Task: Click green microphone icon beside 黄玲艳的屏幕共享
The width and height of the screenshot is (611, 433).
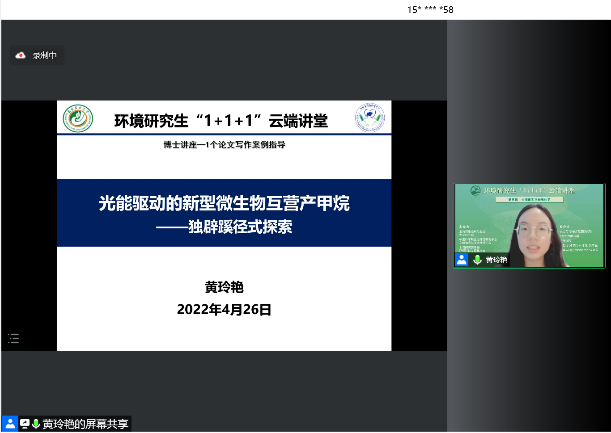Action: point(36,424)
